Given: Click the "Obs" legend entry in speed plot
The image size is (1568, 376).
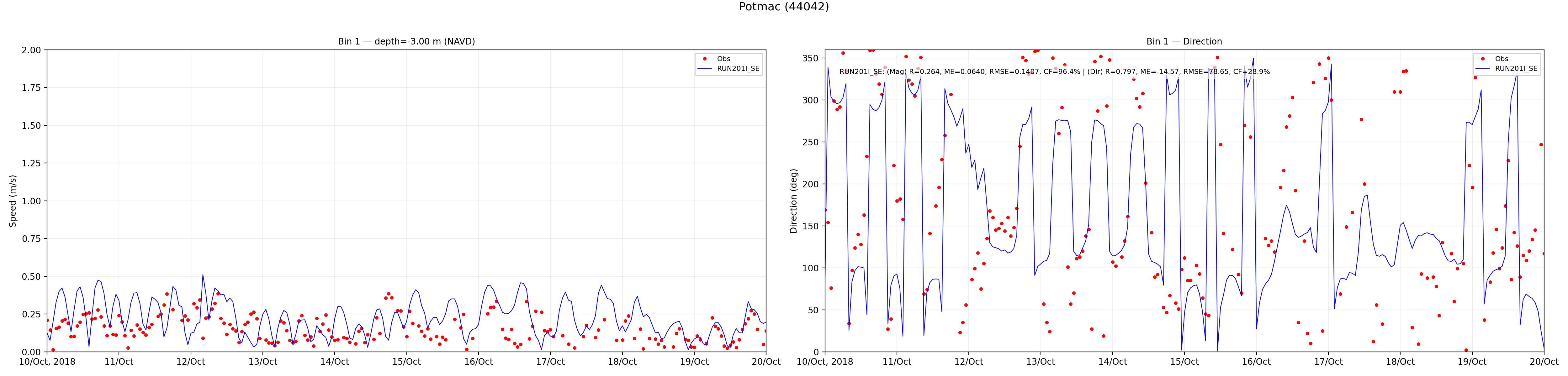Looking at the screenshot, I should pyautogui.click(x=723, y=59).
